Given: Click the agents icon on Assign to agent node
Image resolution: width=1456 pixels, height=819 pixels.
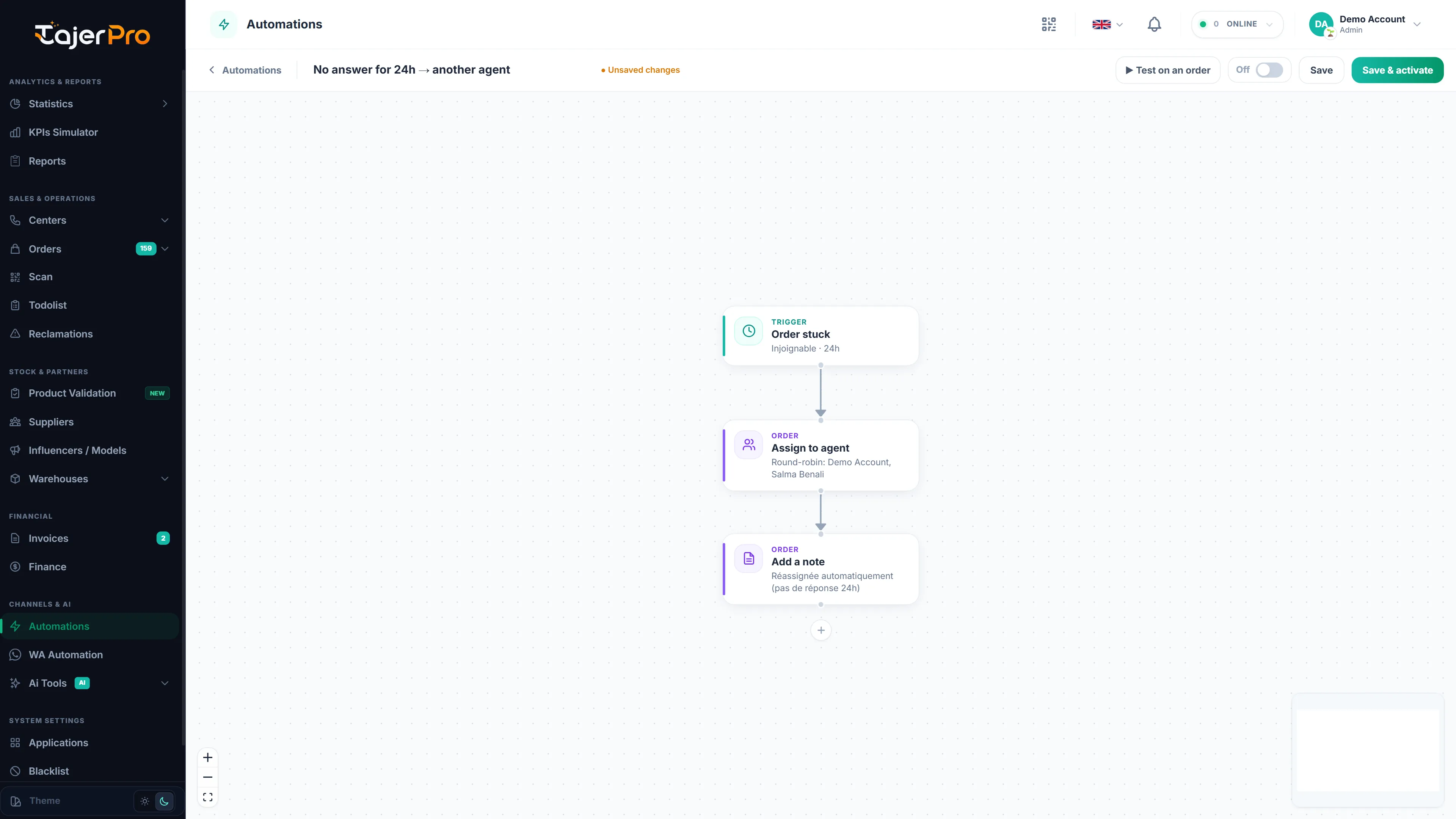Looking at the screenshot, I should [748, 445].
